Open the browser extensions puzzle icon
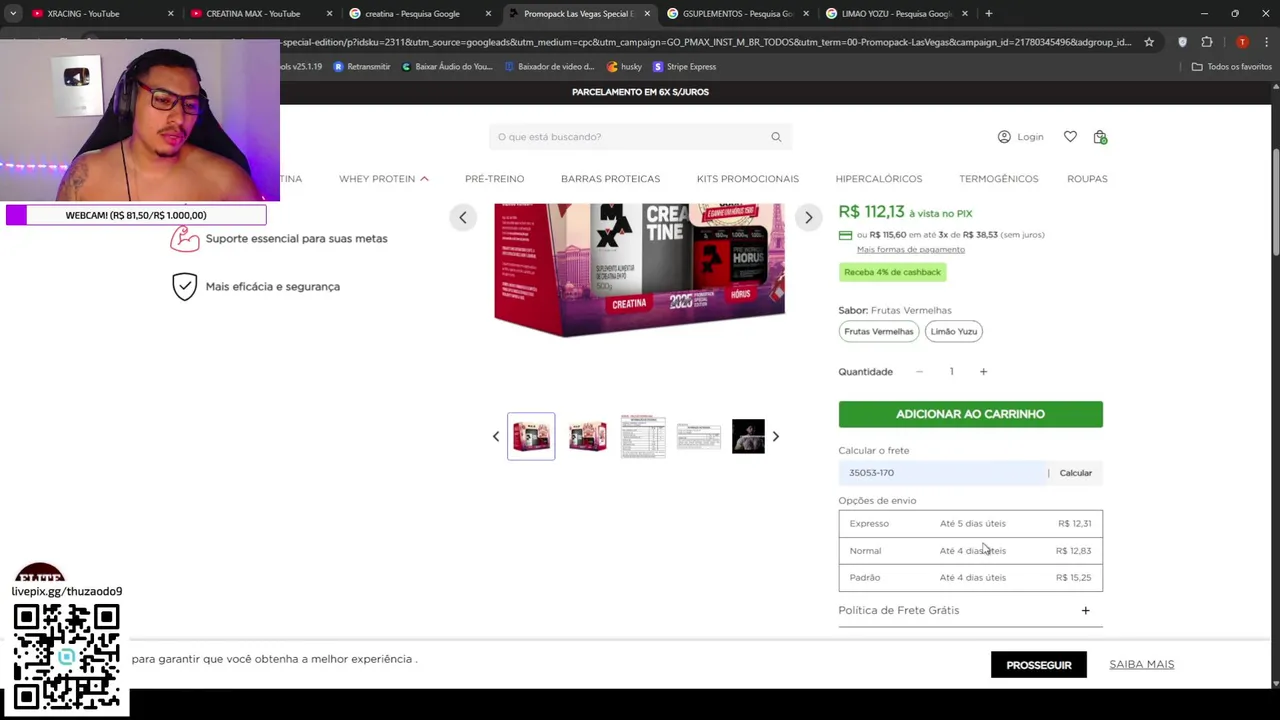 [1207, 42]
